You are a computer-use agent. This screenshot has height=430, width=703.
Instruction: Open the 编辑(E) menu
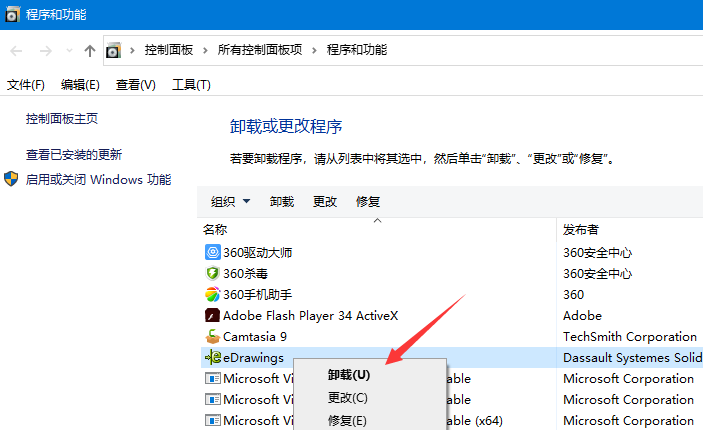pos(80,85)
